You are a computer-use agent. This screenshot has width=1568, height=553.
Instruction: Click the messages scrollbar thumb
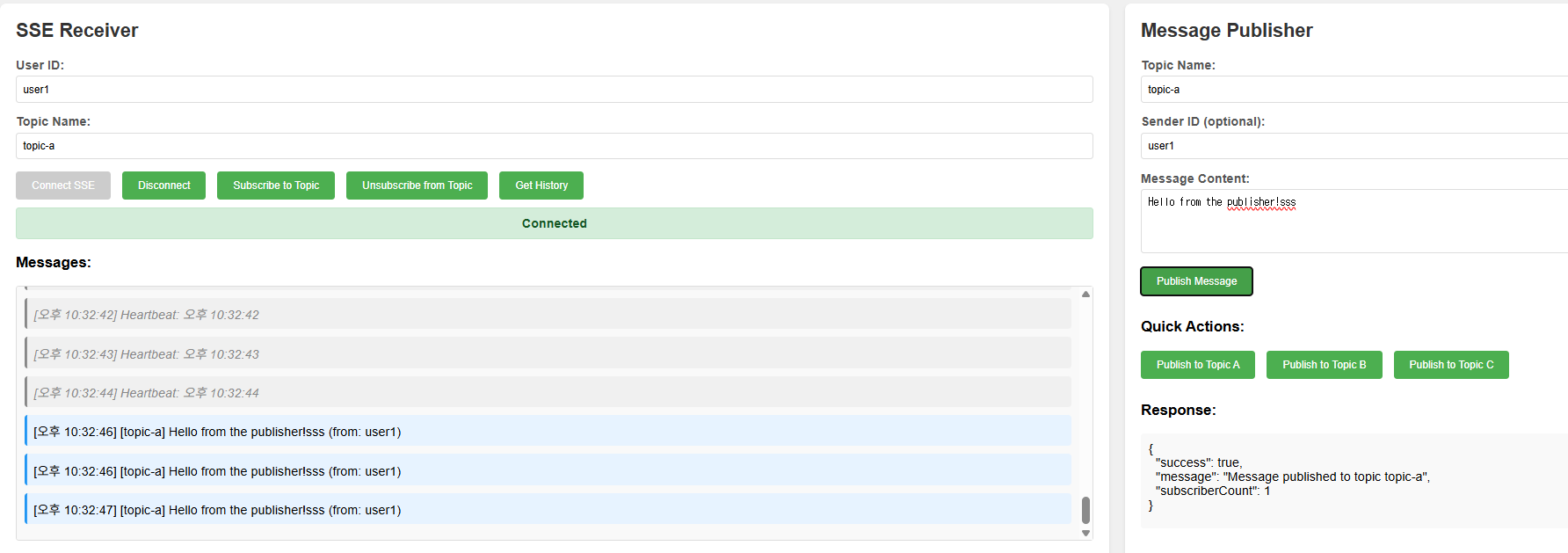point(1085,510)
